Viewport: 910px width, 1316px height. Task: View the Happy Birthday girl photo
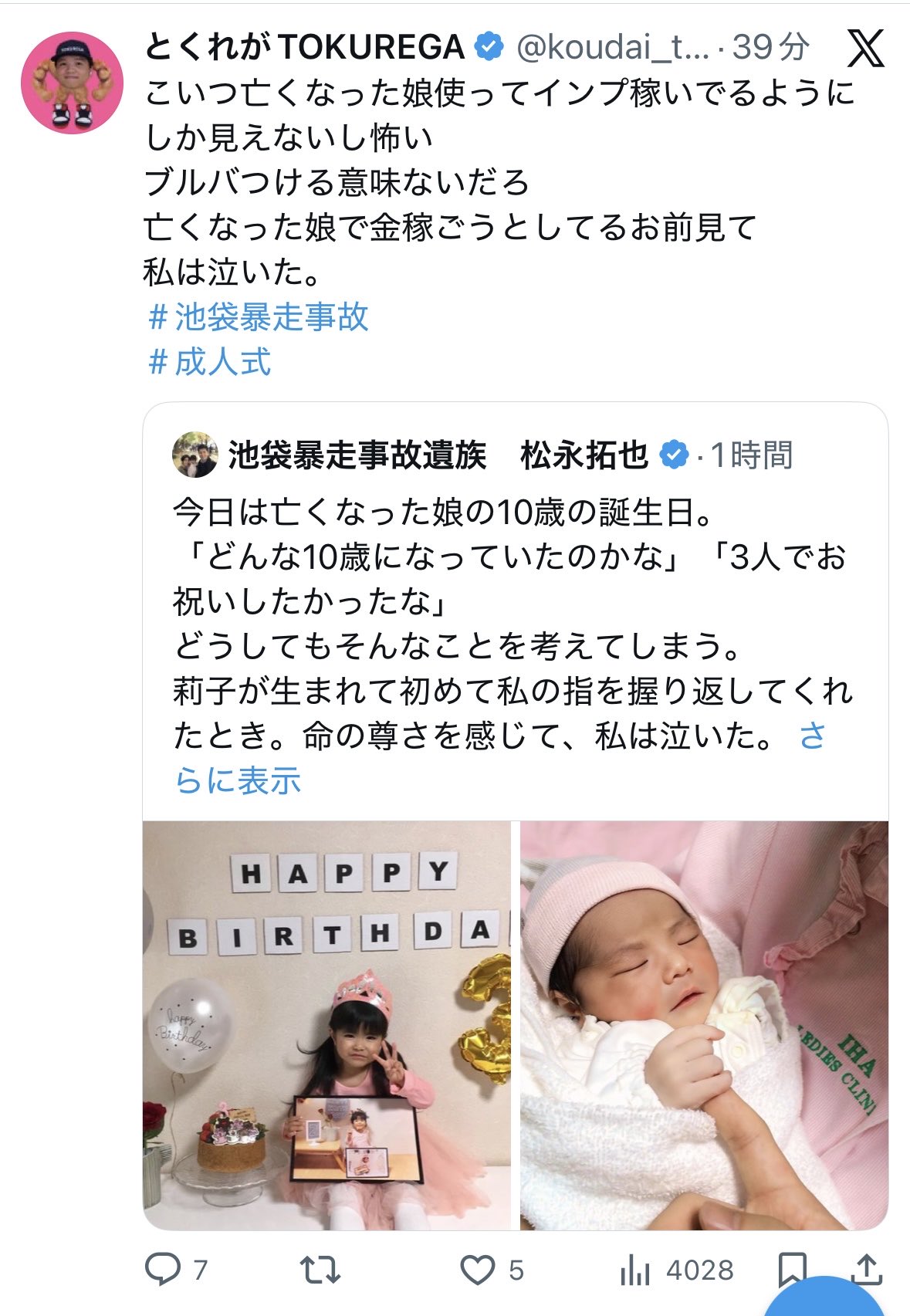326,1025
